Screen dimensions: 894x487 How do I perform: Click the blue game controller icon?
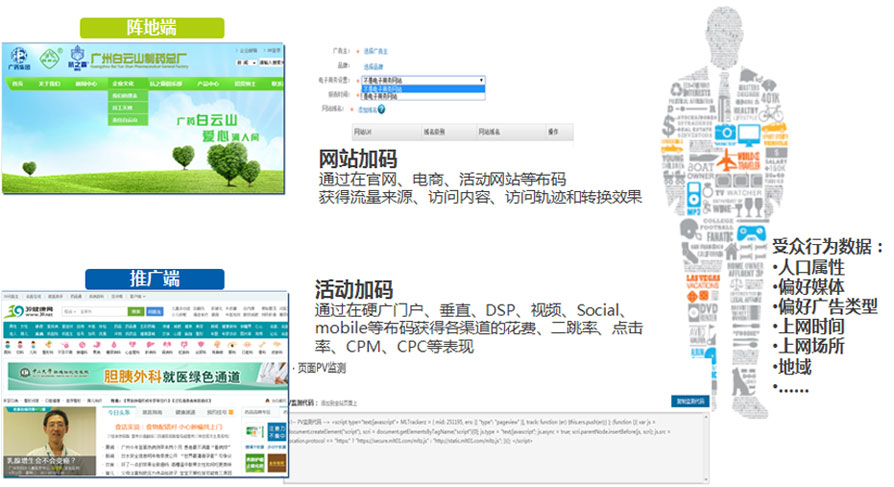751,233
